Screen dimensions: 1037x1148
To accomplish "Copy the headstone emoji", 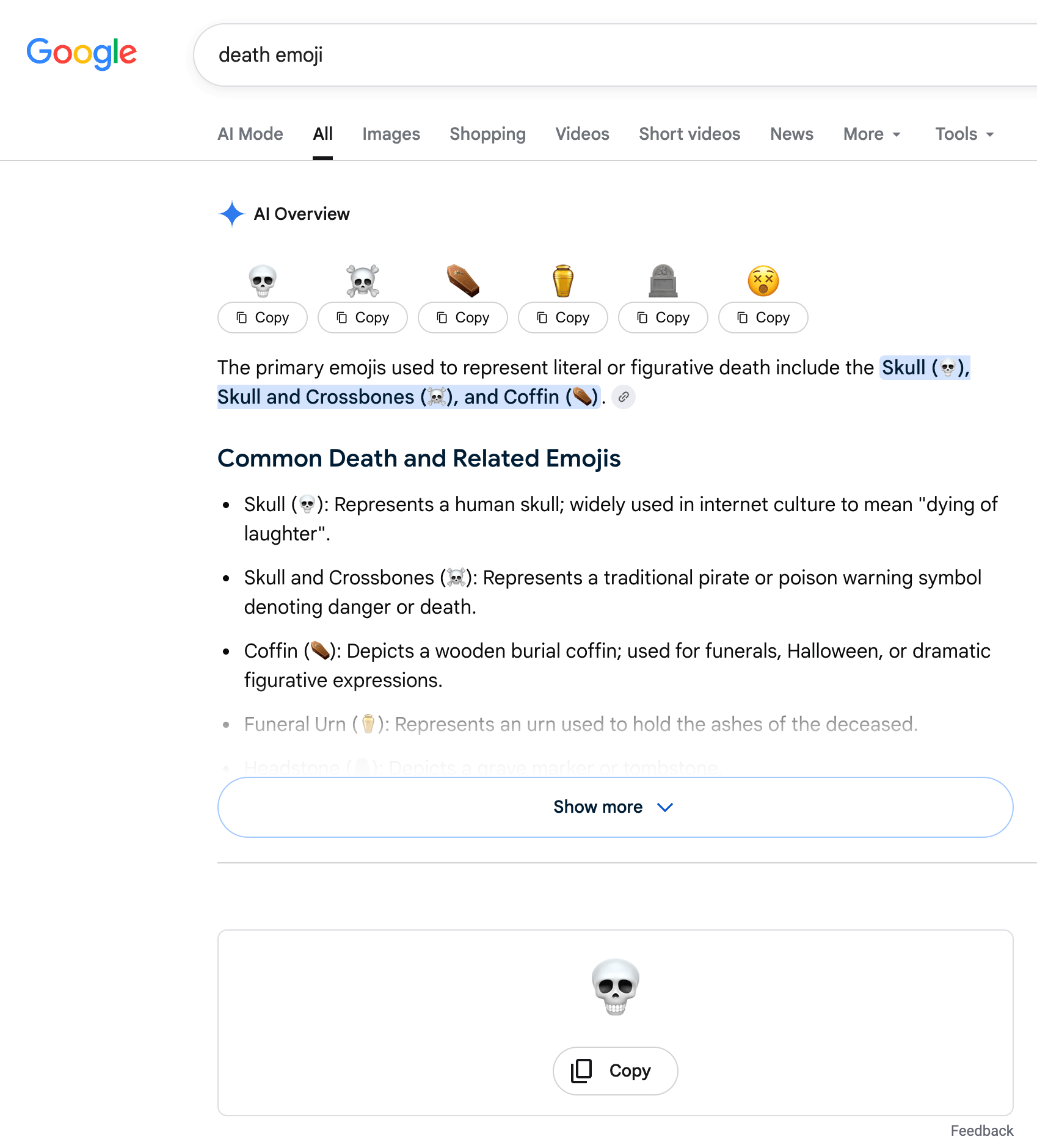I will click(663, 318).
